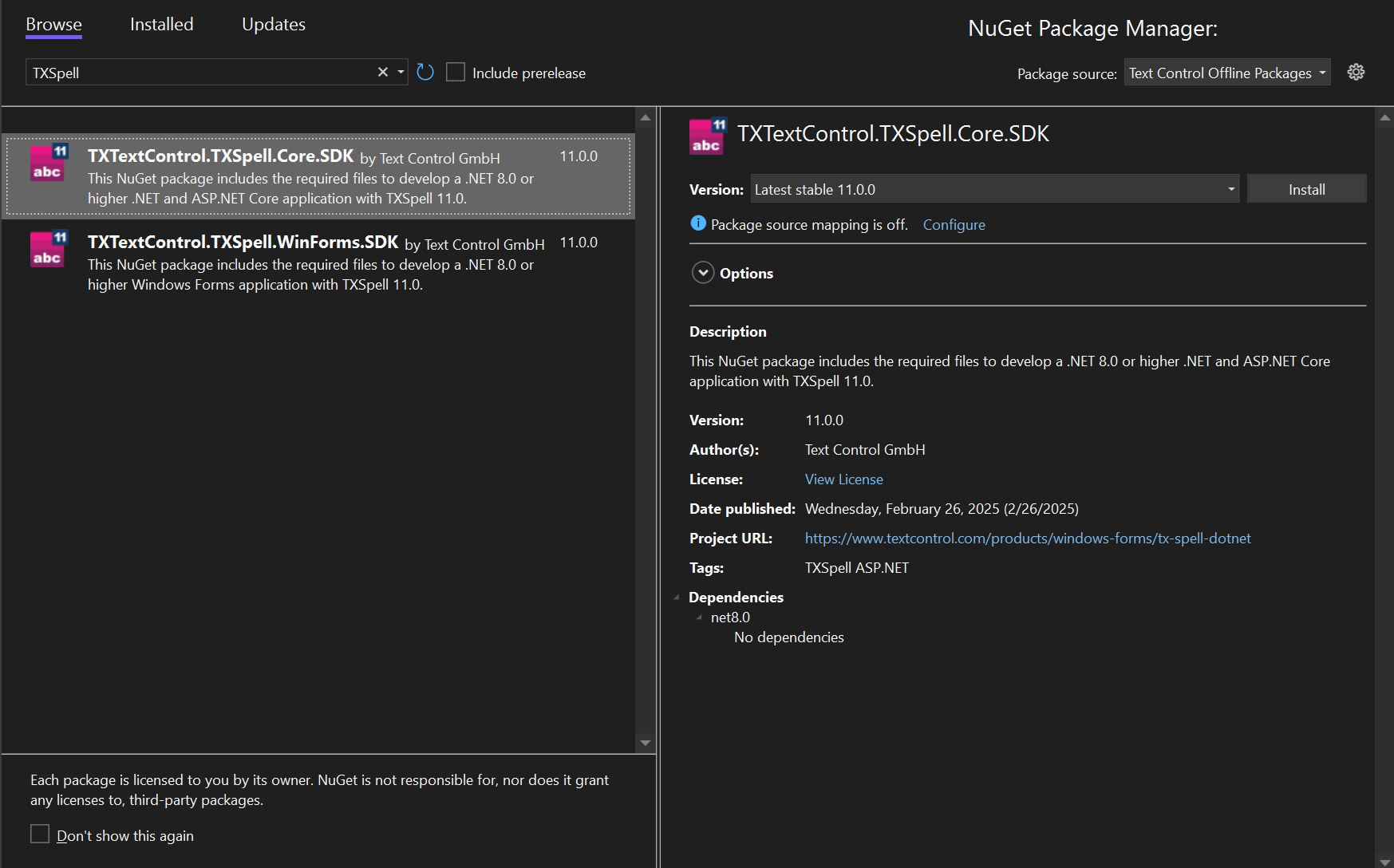Enable the Include prerelease checkbox
The image size is (1394, 868).
[x=456, y=72]
